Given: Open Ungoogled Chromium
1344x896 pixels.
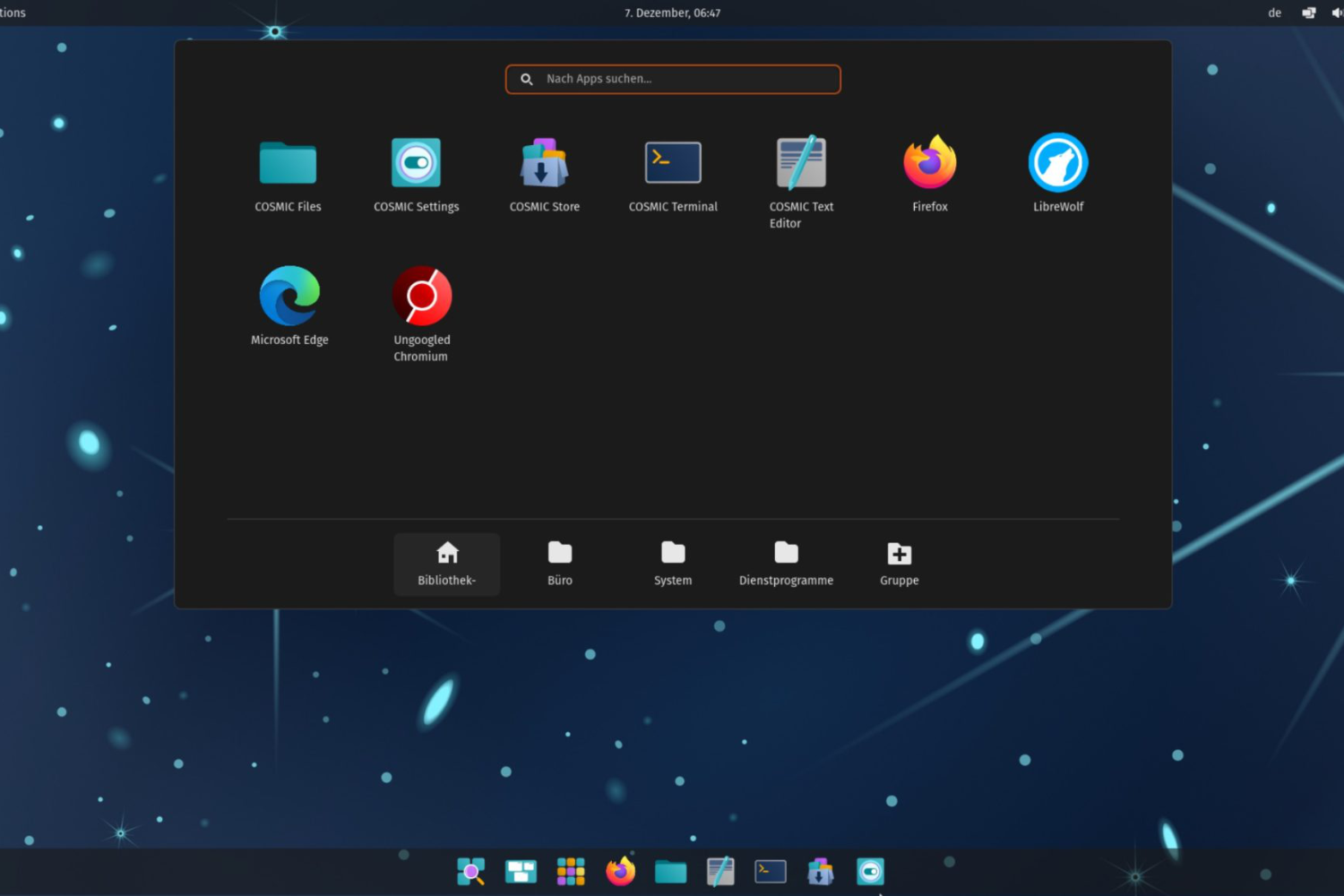Looking at the screenshot, I should pyautogui.click(x=421, y=314).
